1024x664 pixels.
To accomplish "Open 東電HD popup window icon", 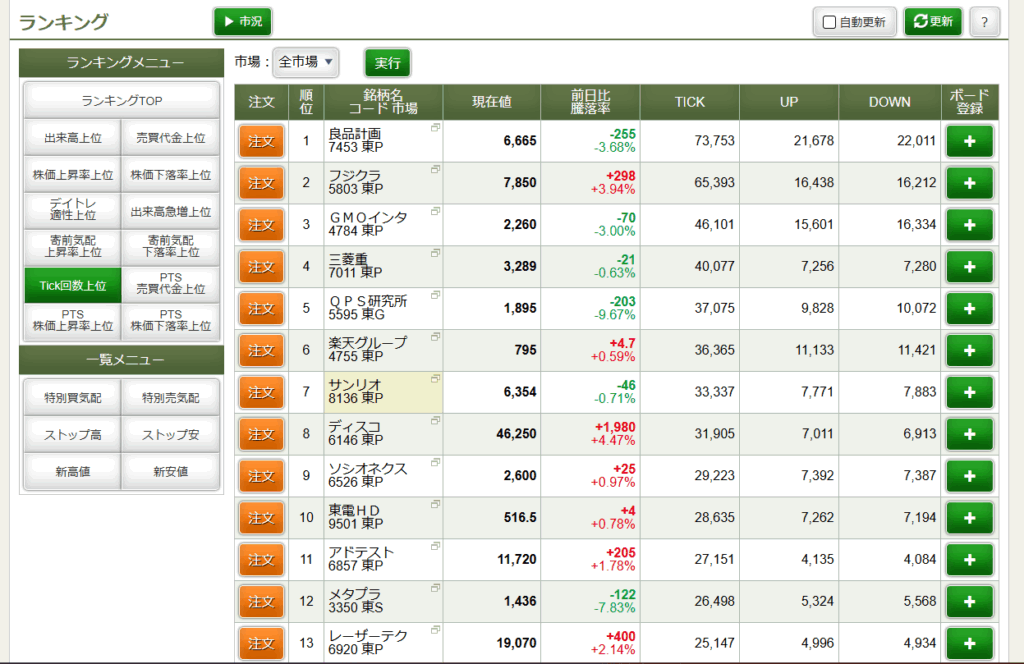I will point(436,504).
